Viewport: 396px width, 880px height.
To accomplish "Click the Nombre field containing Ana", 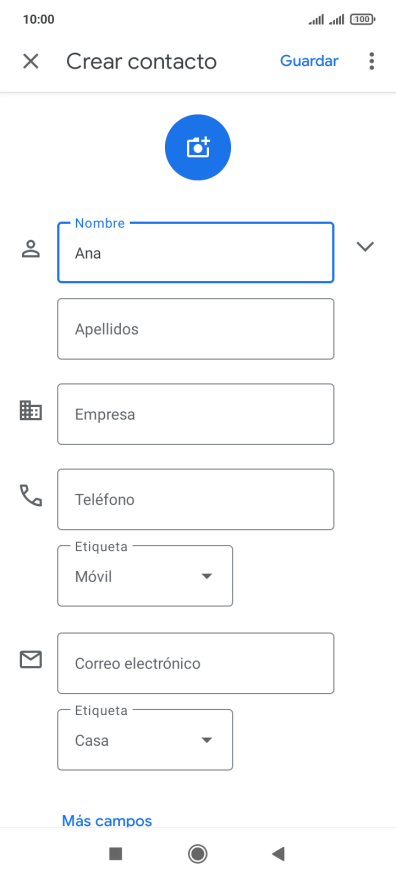I will click(196, 253).
